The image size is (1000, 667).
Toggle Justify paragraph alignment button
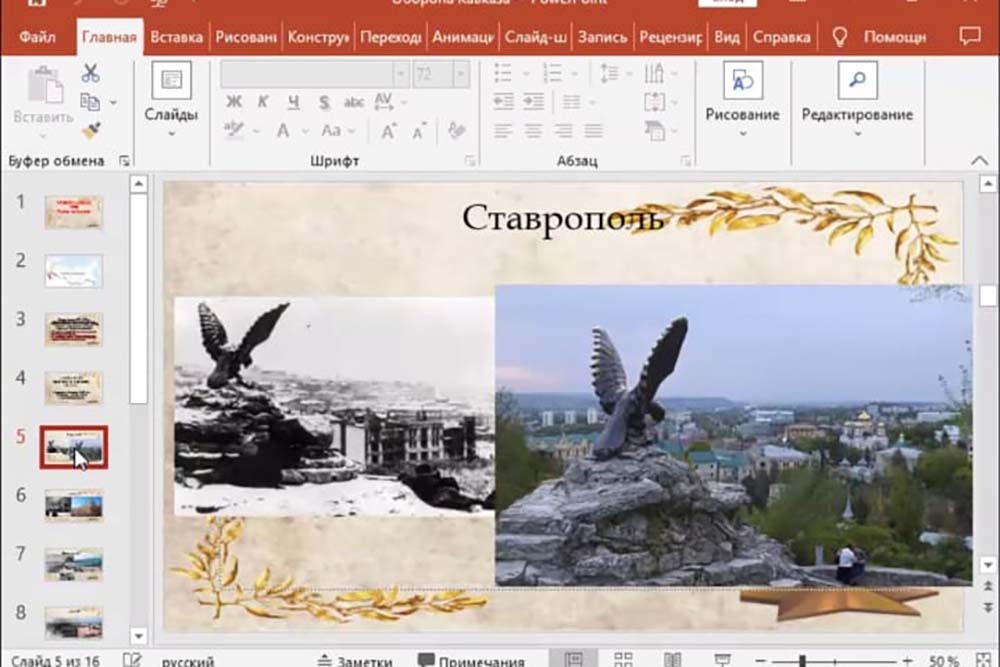pyautogui.click(x=594, y=131)
